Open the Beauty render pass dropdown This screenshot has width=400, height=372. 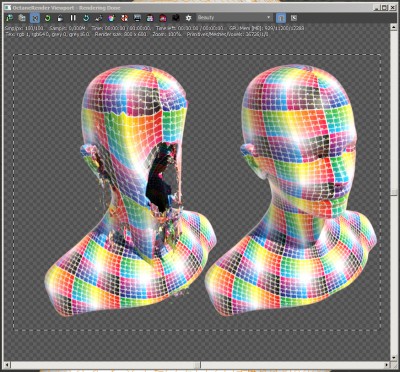click(x=234, y=18)
